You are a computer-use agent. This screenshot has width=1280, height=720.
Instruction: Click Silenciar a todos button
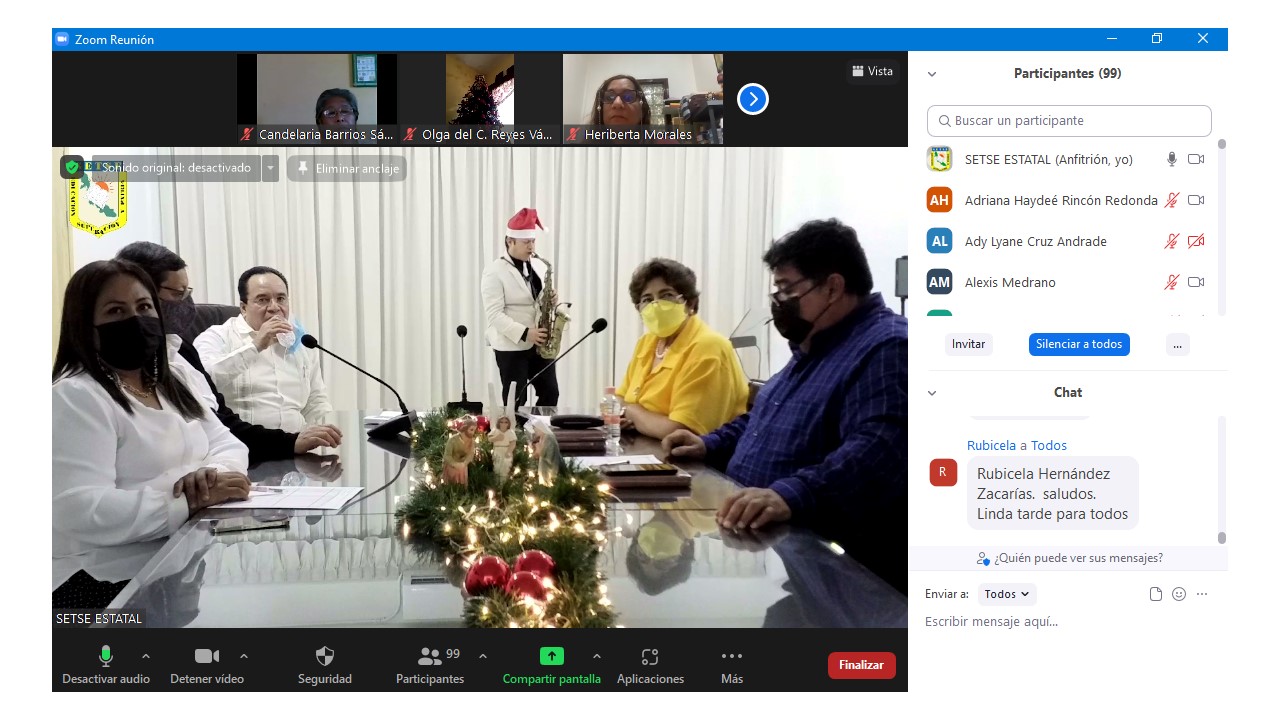(x=1079, y=344)
